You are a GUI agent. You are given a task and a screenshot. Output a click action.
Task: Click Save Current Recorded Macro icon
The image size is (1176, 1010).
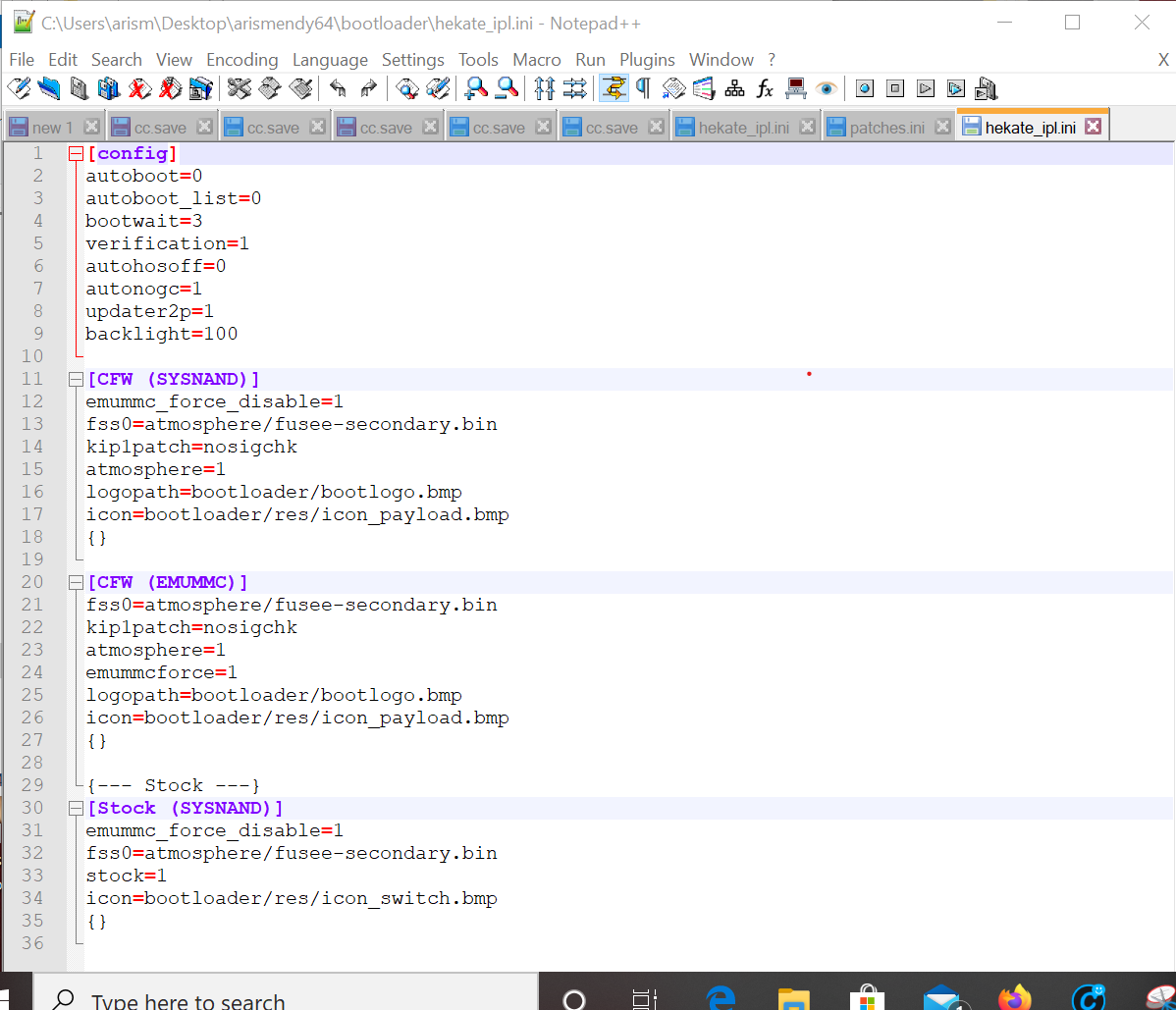pos(987,89)
